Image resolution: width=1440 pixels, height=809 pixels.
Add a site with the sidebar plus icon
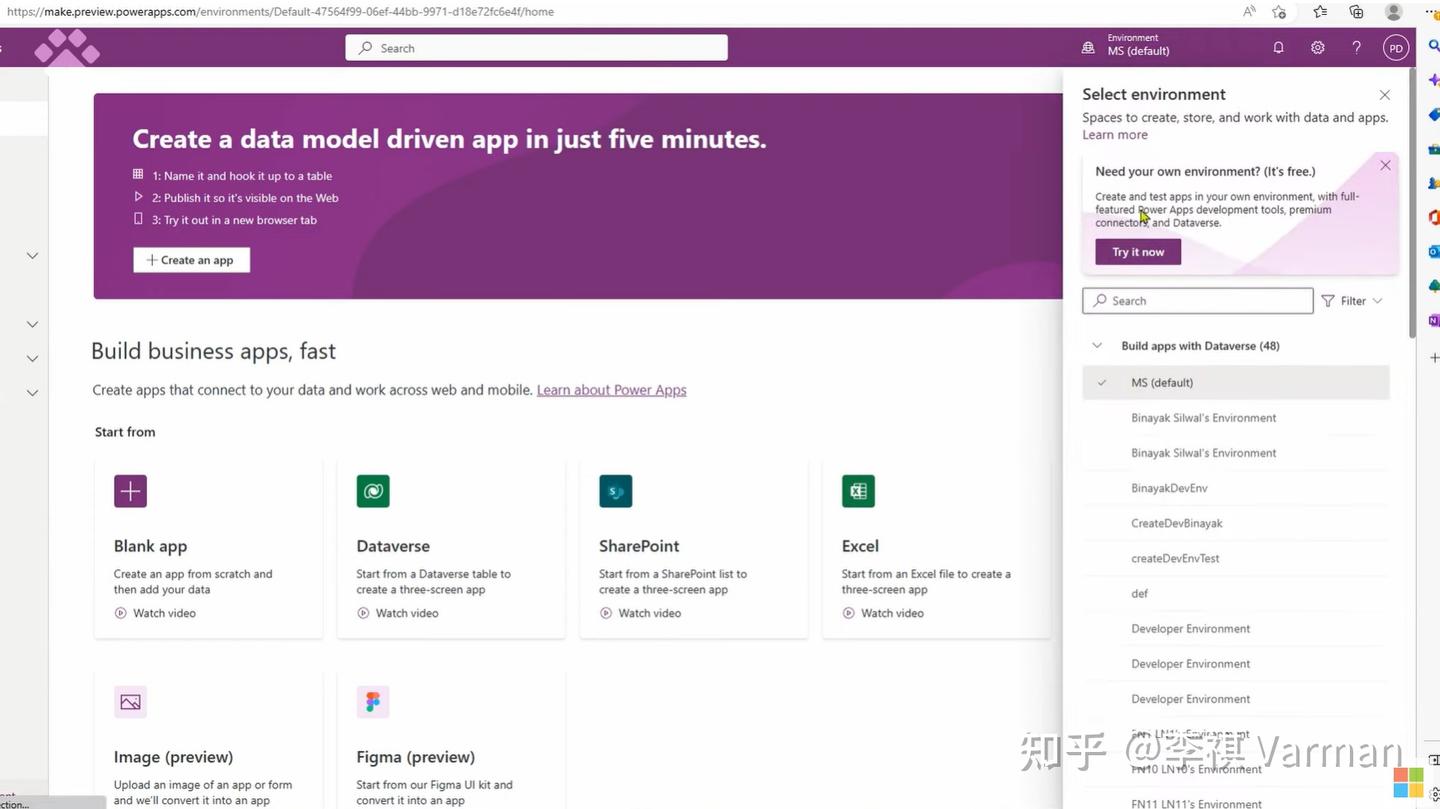[x=1433, y=357]
